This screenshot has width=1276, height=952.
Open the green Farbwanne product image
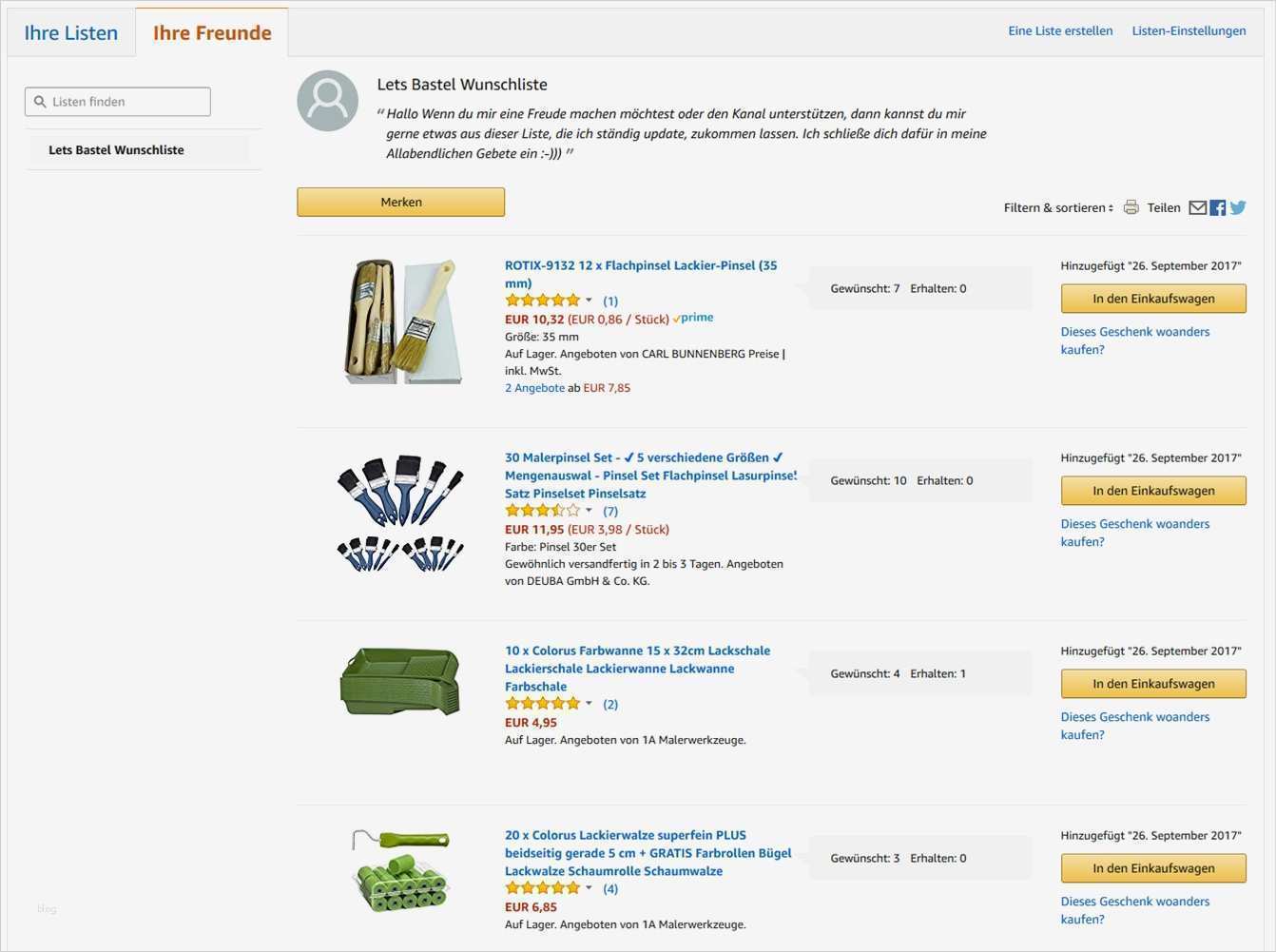(400, 681)
